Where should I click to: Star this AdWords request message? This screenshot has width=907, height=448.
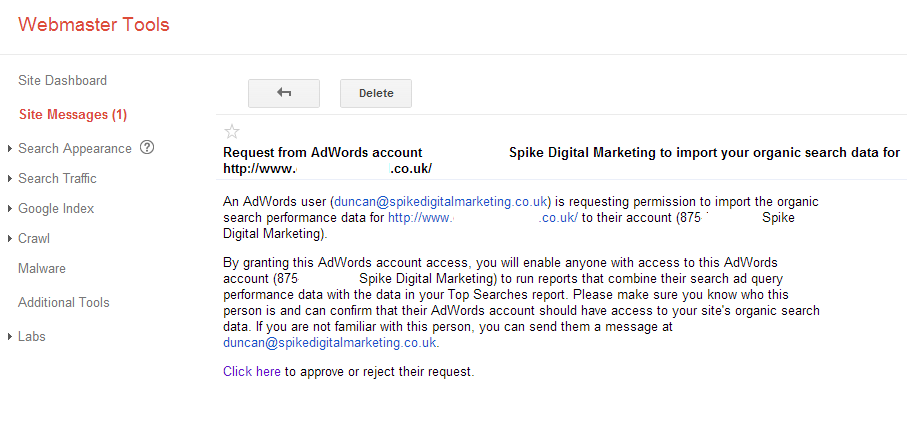[x=231, y=132]
